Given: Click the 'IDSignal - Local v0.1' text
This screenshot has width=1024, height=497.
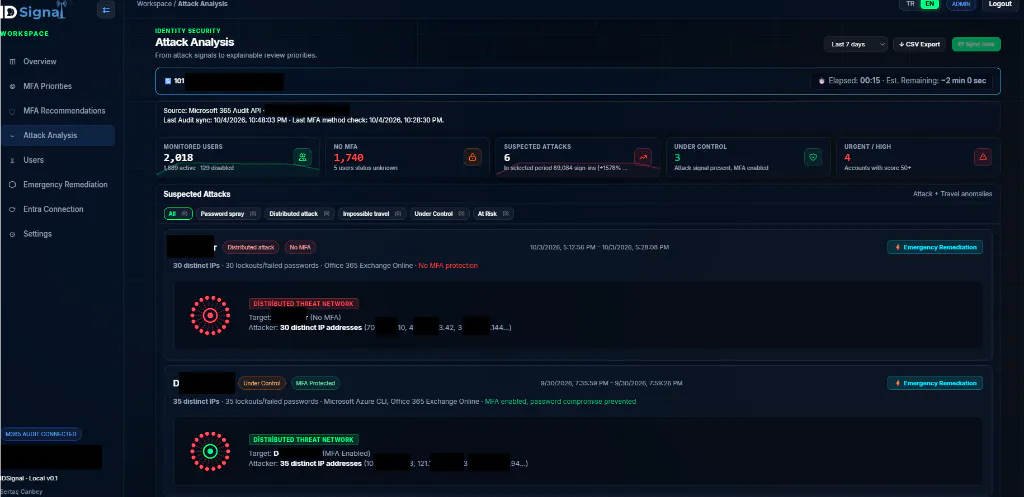Looking at the screenshot, I should click(x=29, y=479).
